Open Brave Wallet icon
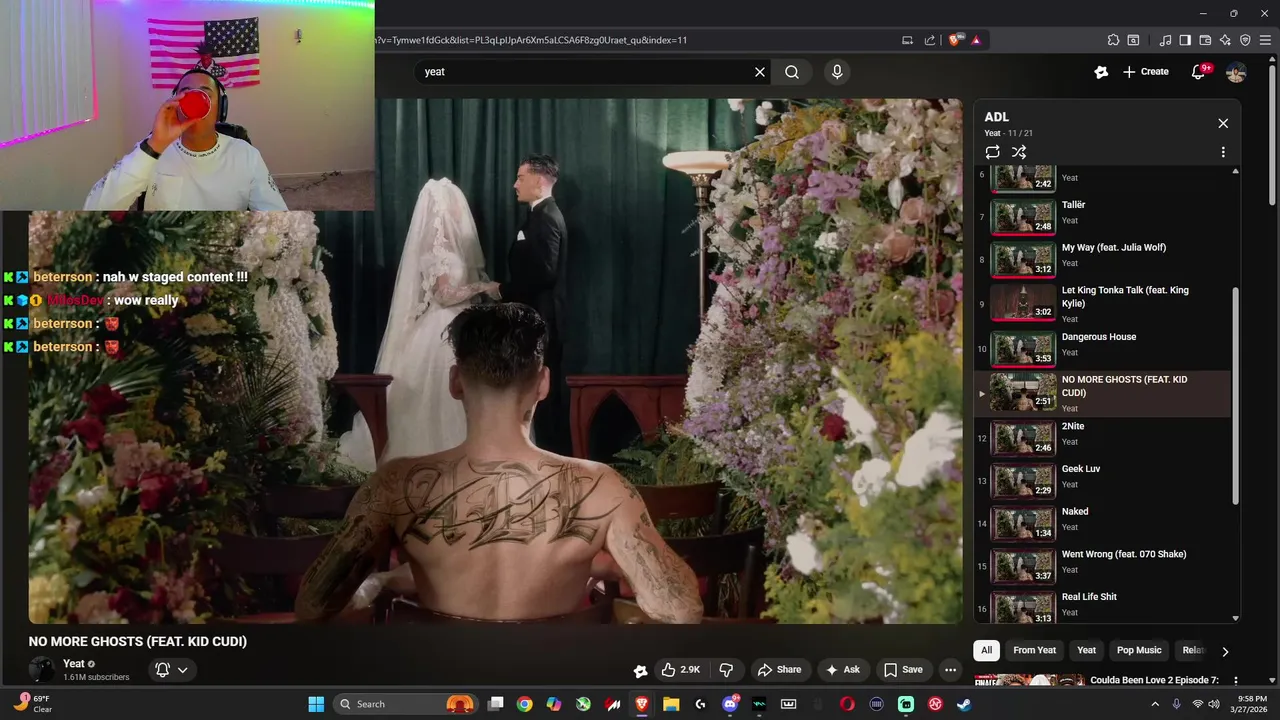The width and height of the screenshot is (1280, 720). pos(1205,40)
